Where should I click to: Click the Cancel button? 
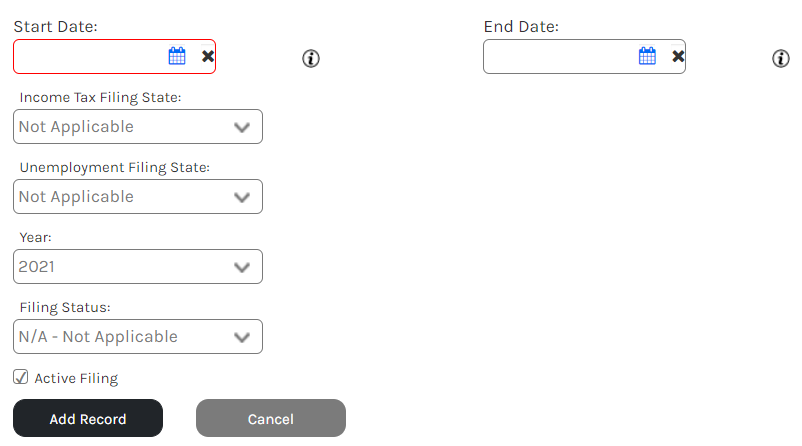coord(271,418)
